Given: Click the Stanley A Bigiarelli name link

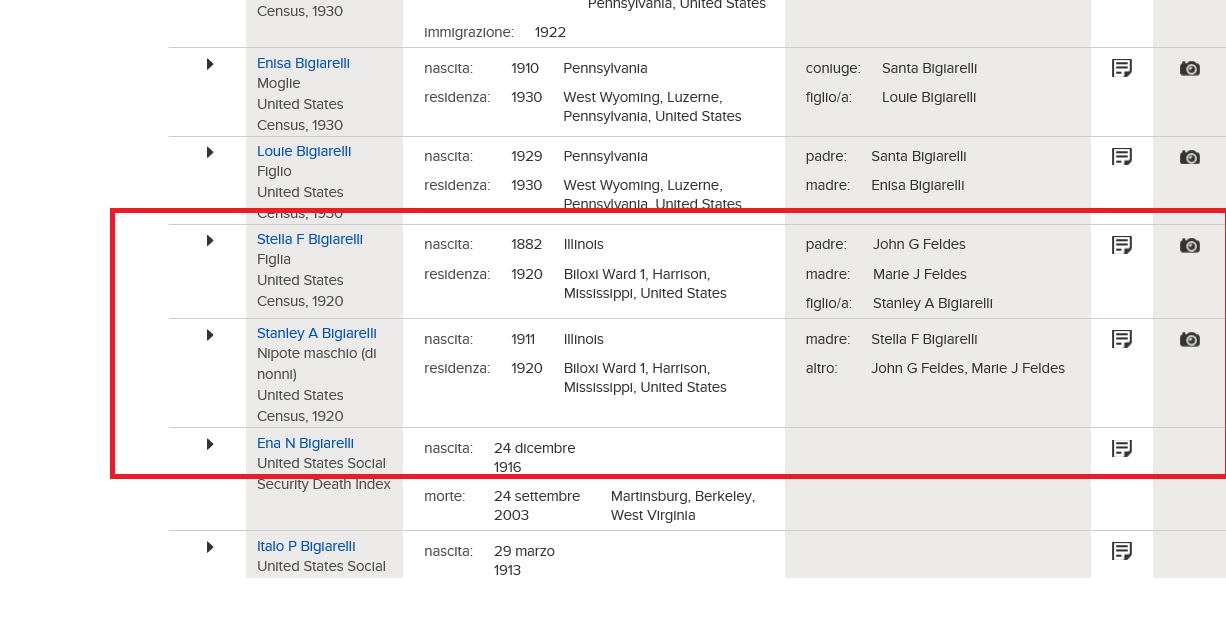Looking at the screenshot, I should (x=316, y=333).
